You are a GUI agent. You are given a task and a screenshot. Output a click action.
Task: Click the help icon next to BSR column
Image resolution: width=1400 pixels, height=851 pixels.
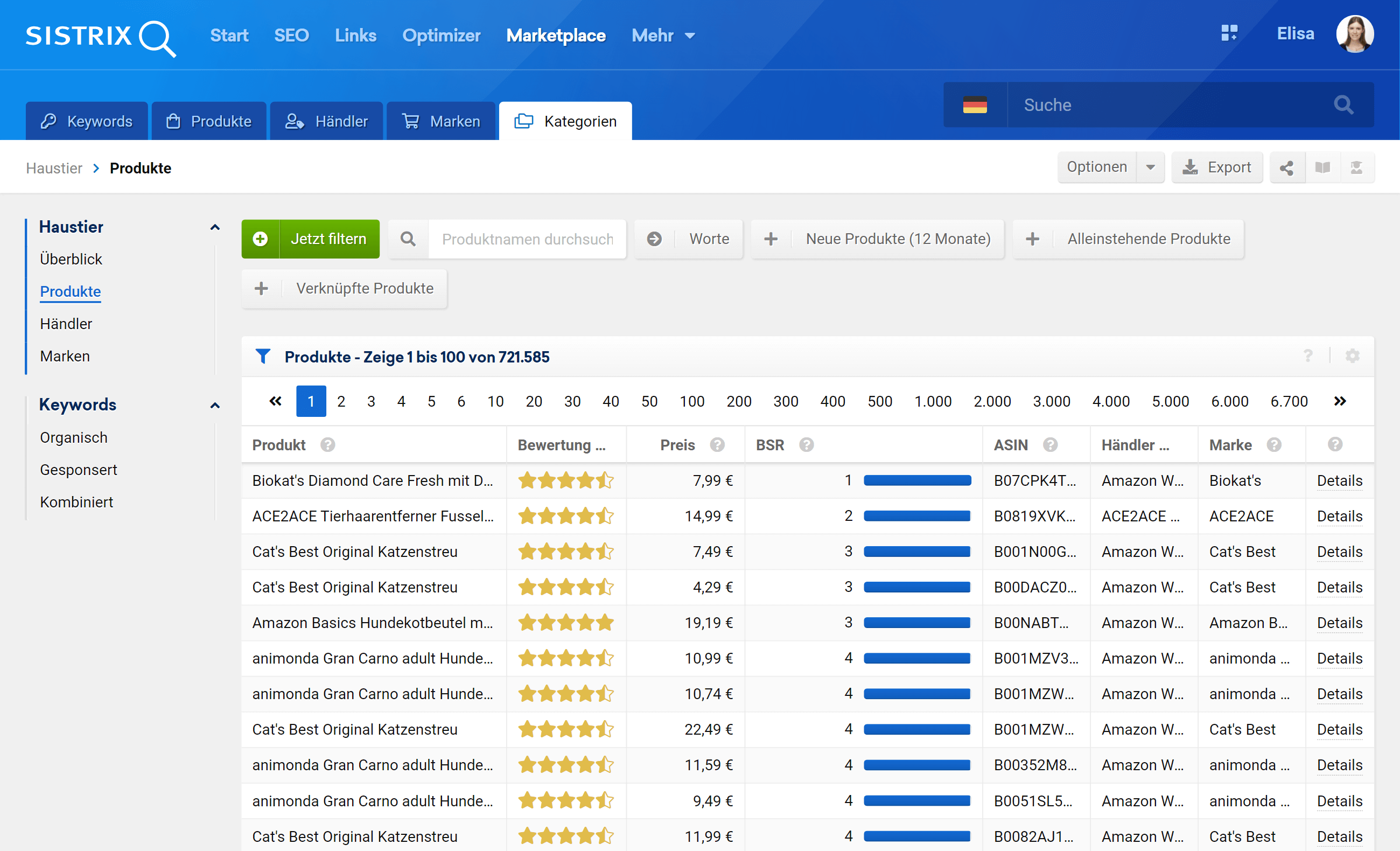pyautogui.click(x=806, y=445)
